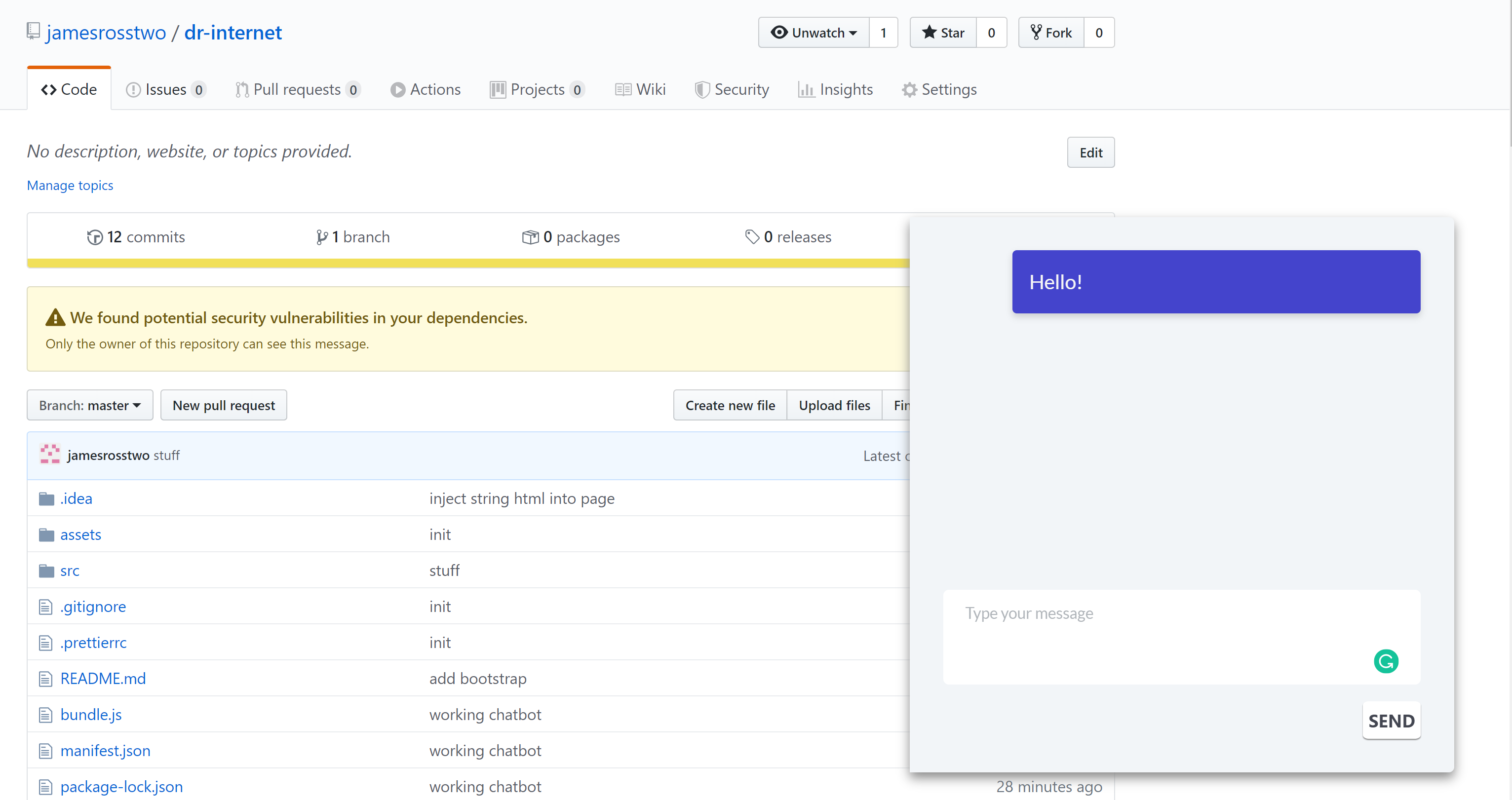Click the Fork button
Image resolution: width=1512 pixels, height=800 pixels.
(1050, 33)
